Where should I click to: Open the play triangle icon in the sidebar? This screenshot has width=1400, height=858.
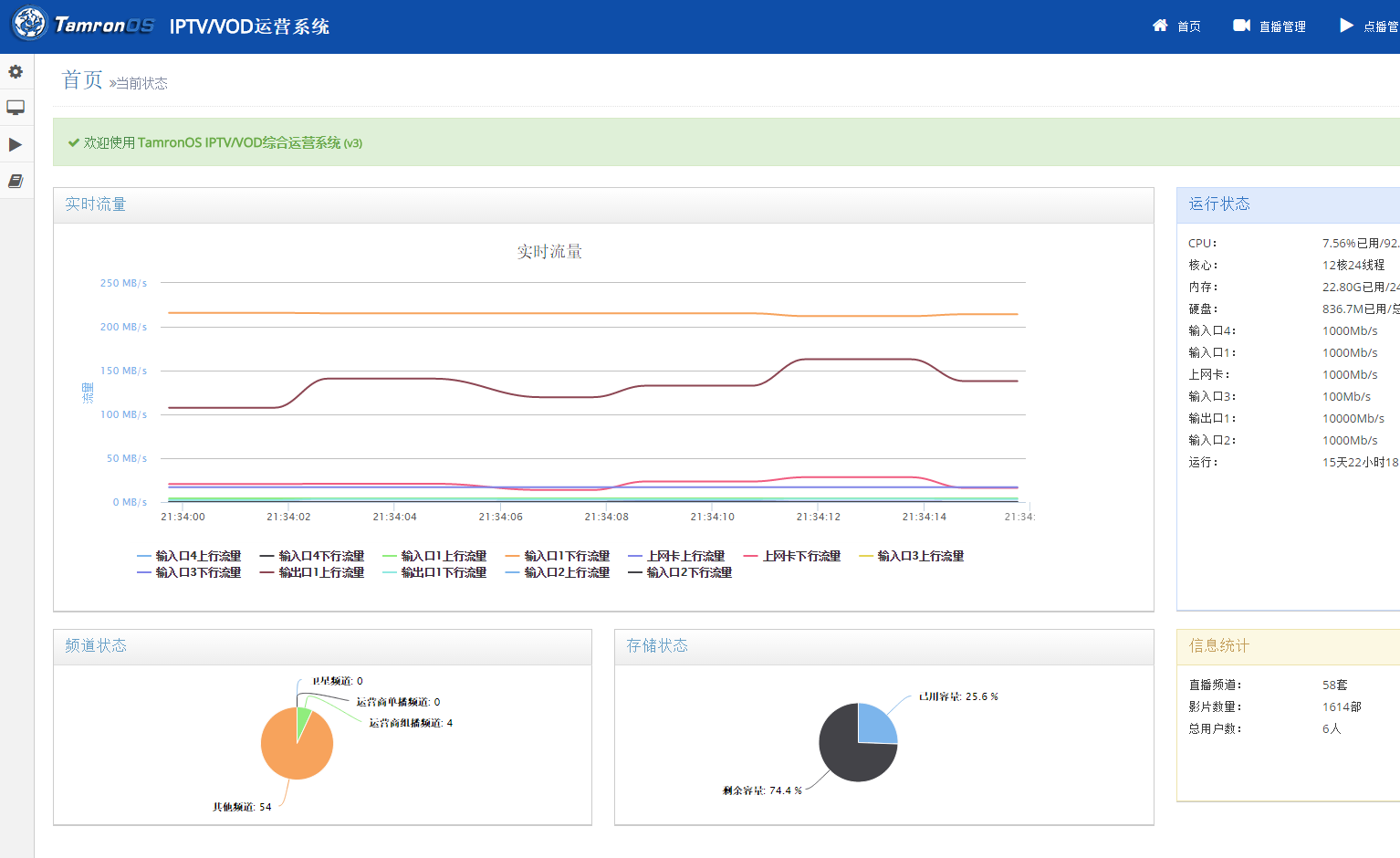tap(16, 144)
